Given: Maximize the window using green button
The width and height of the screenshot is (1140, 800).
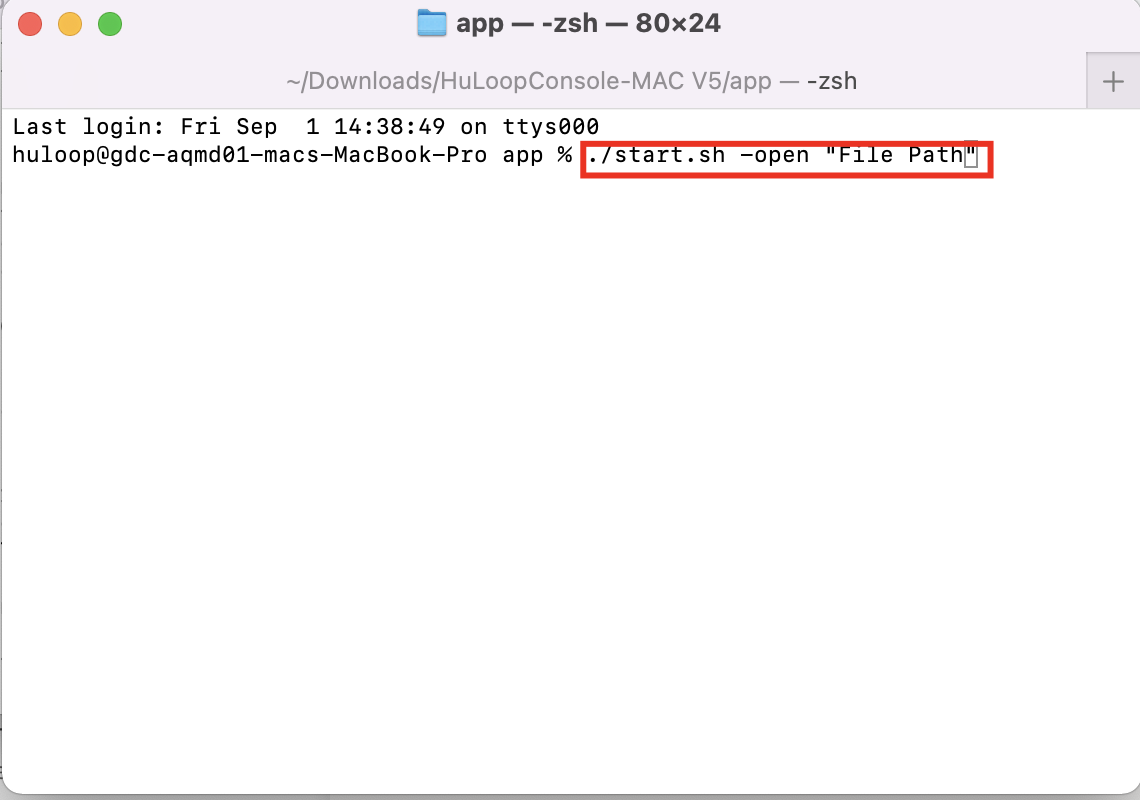Looking at the screenshot, I should [x=110, y=24].
